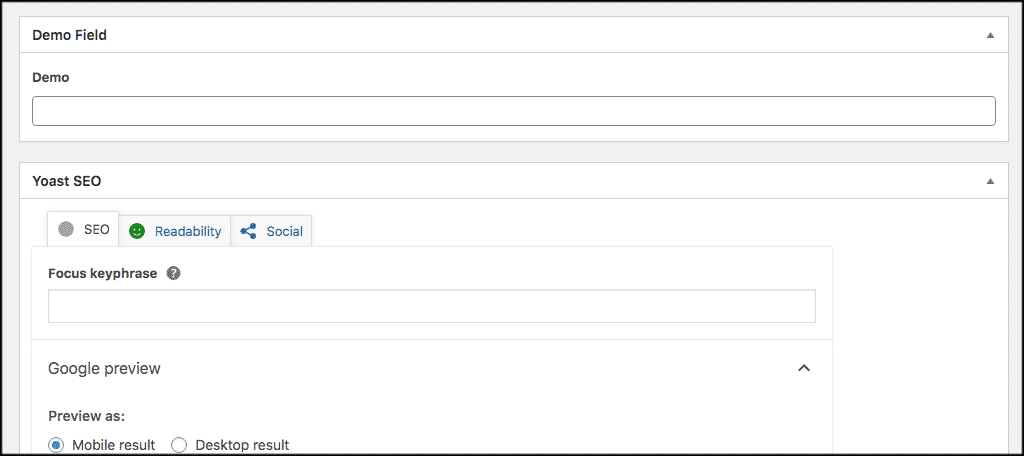Open the Focus keyphrase help icon
The height and width of the screenshot is (456, 1024).
point(173,274)
